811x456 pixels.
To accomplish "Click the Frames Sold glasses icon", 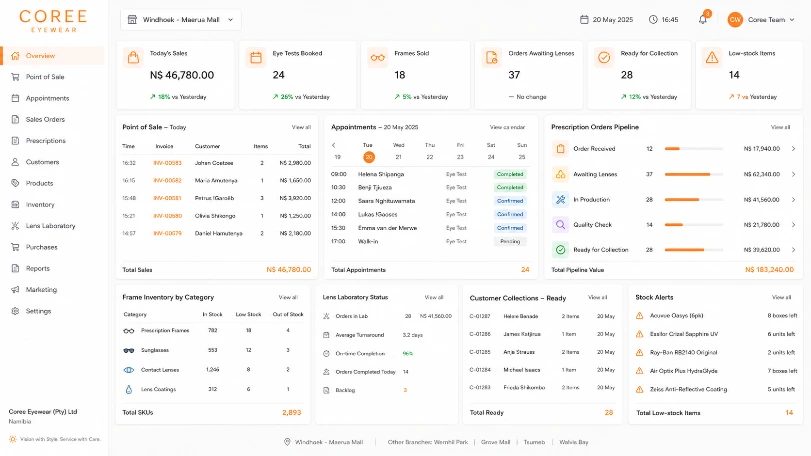I will pos(378,57).
